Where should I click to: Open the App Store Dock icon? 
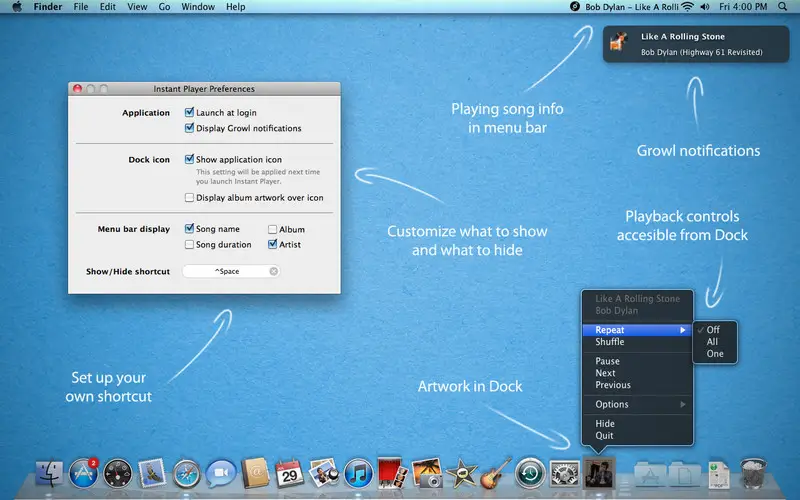pyautogui.click(x=84, y=473)
